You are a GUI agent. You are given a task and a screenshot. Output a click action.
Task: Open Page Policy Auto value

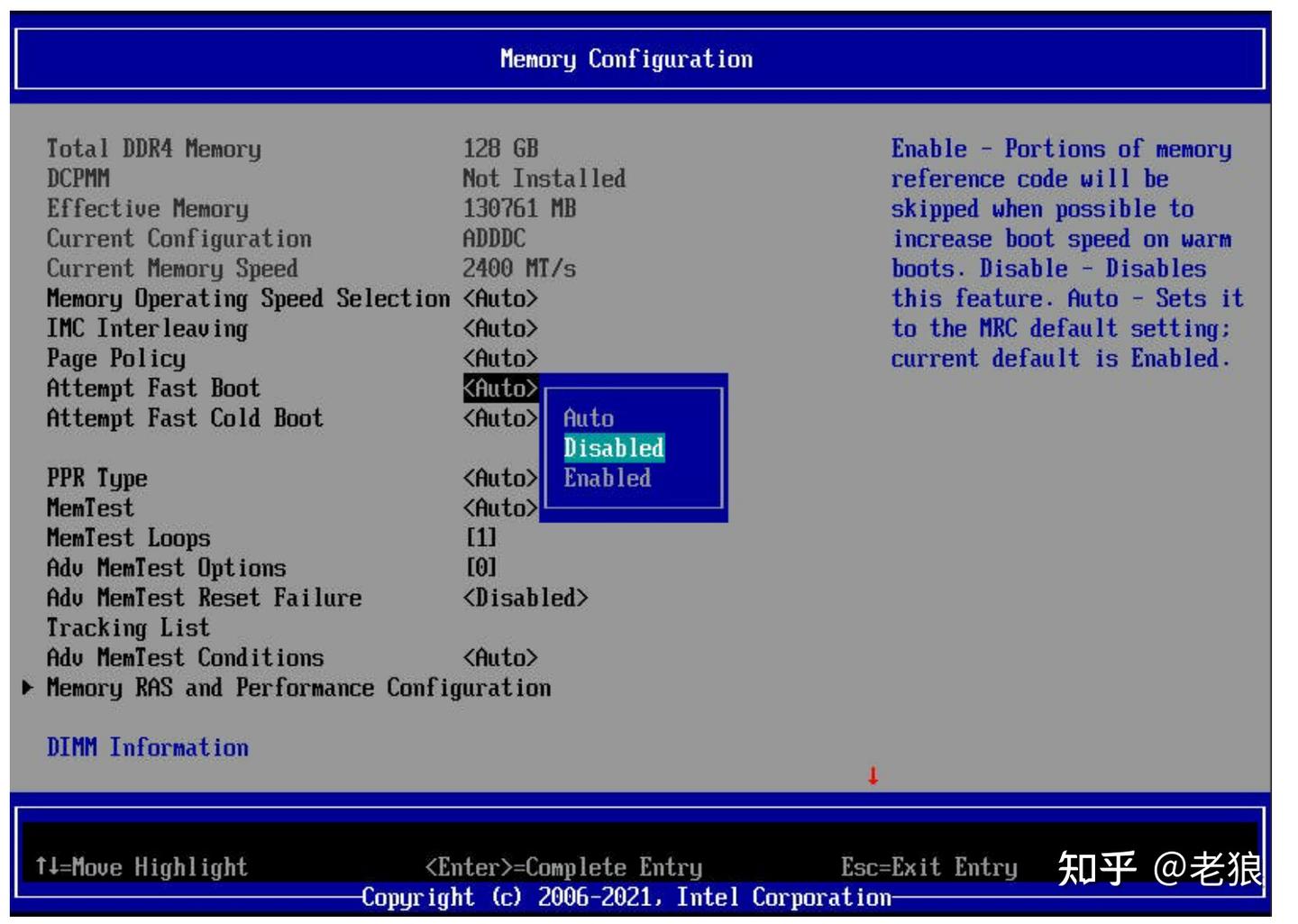500,358
